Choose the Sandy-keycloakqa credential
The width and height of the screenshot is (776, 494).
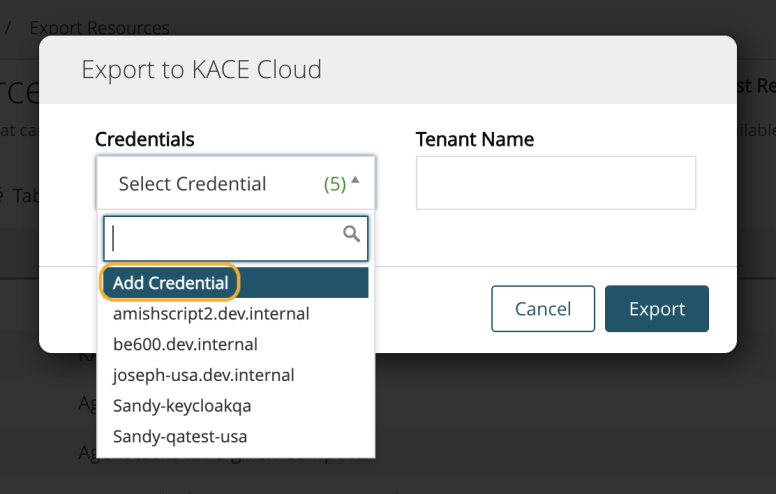(182, 406)
